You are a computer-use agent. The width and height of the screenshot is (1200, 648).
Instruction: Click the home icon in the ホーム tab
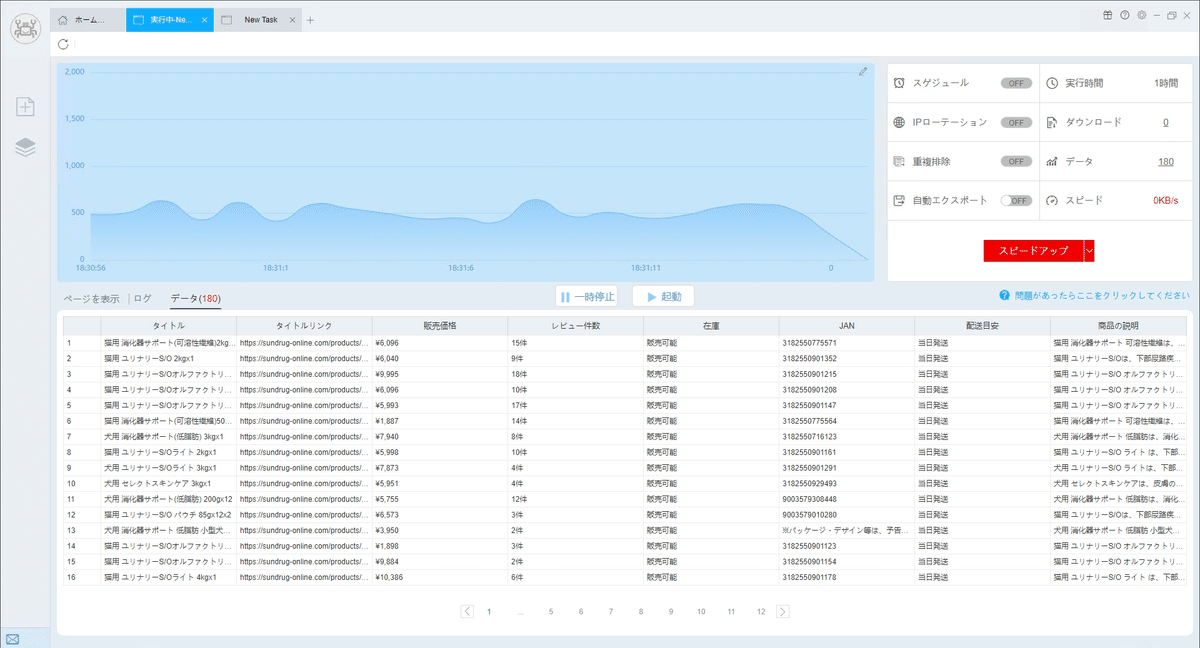coord(64,20)
